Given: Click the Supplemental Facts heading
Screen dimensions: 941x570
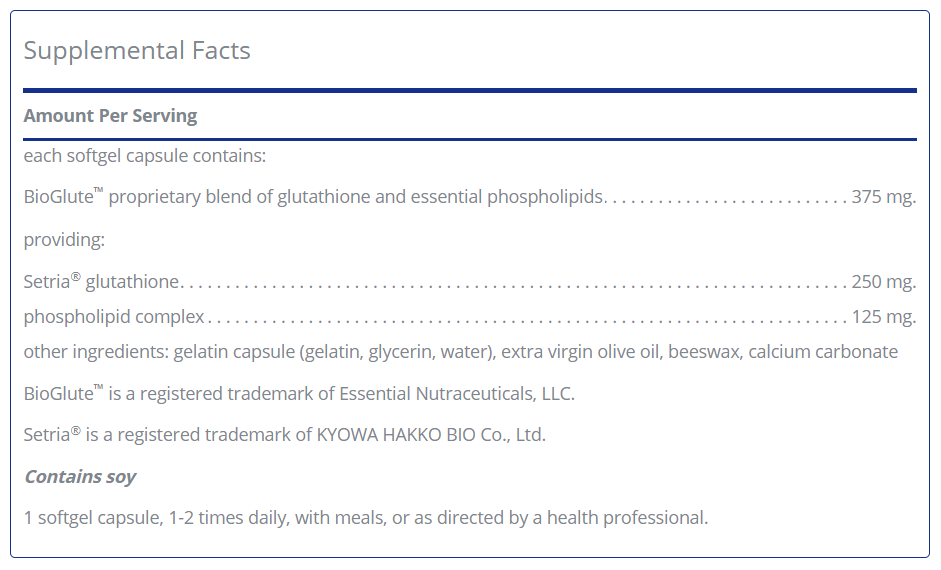Looking at the screenshot, I should 137,50.
